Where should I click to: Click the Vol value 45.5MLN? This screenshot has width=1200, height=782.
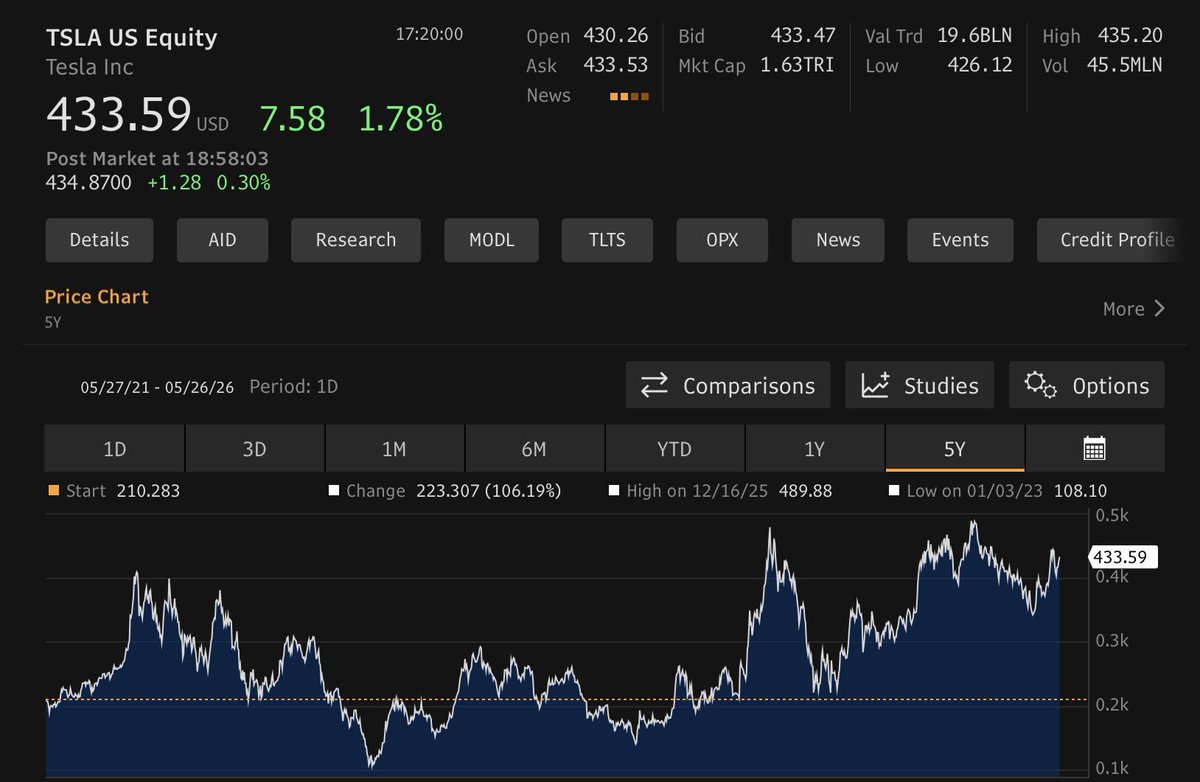click(x=1125, y=65)
